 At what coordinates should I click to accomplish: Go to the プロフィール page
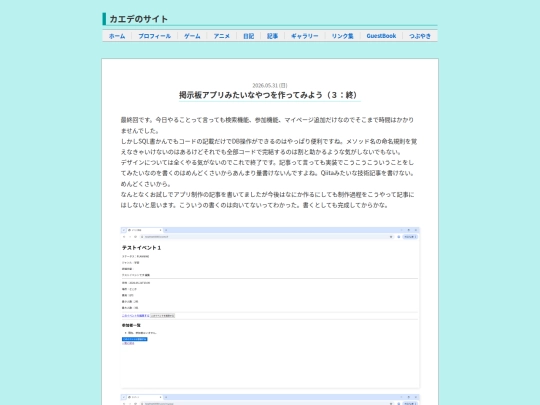(x=154, y=36)
